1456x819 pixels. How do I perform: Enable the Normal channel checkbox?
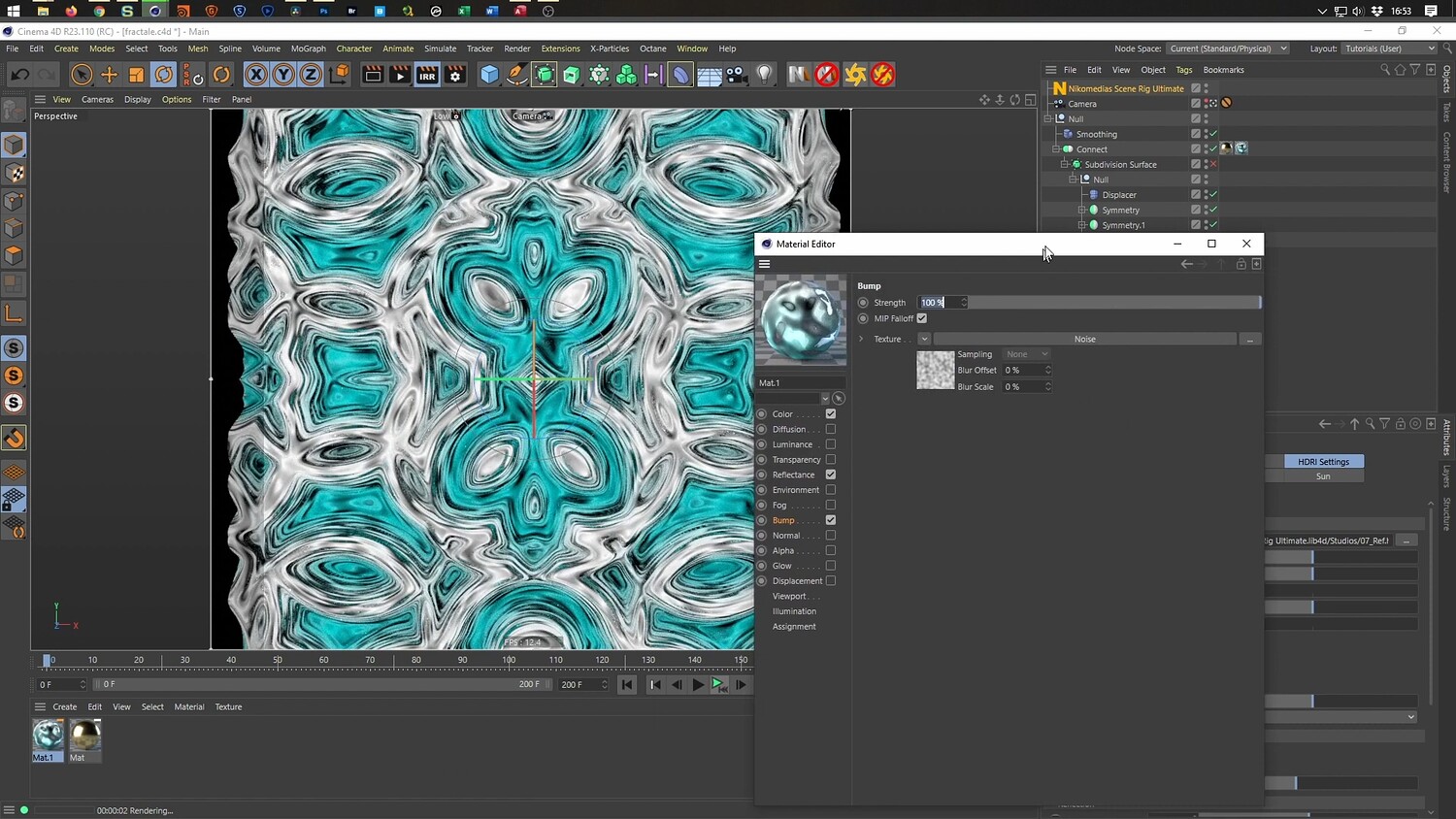(x=831, y=536)
